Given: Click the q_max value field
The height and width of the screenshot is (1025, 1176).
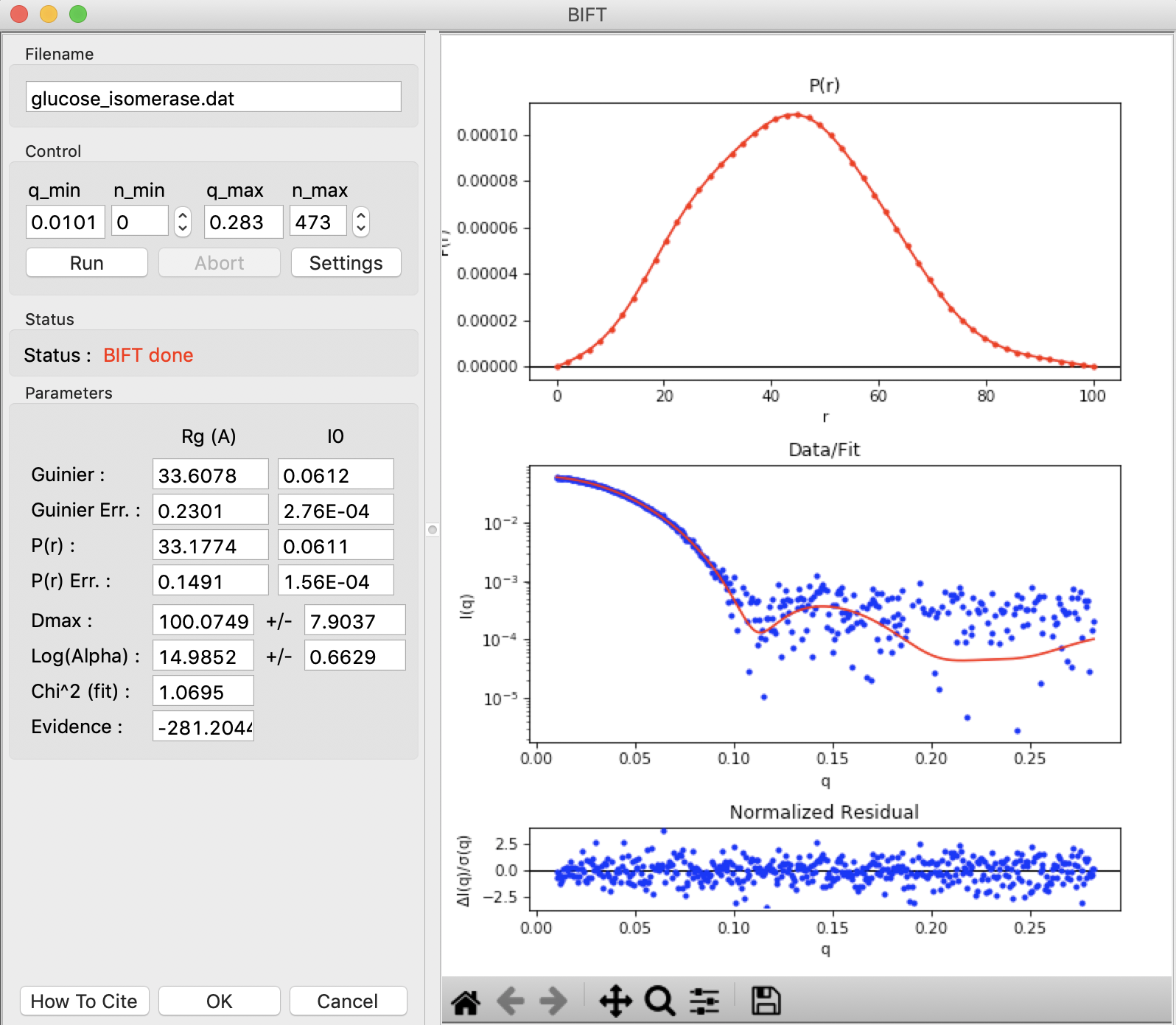Looking at the screenshot, I should [x=244, y=222].
